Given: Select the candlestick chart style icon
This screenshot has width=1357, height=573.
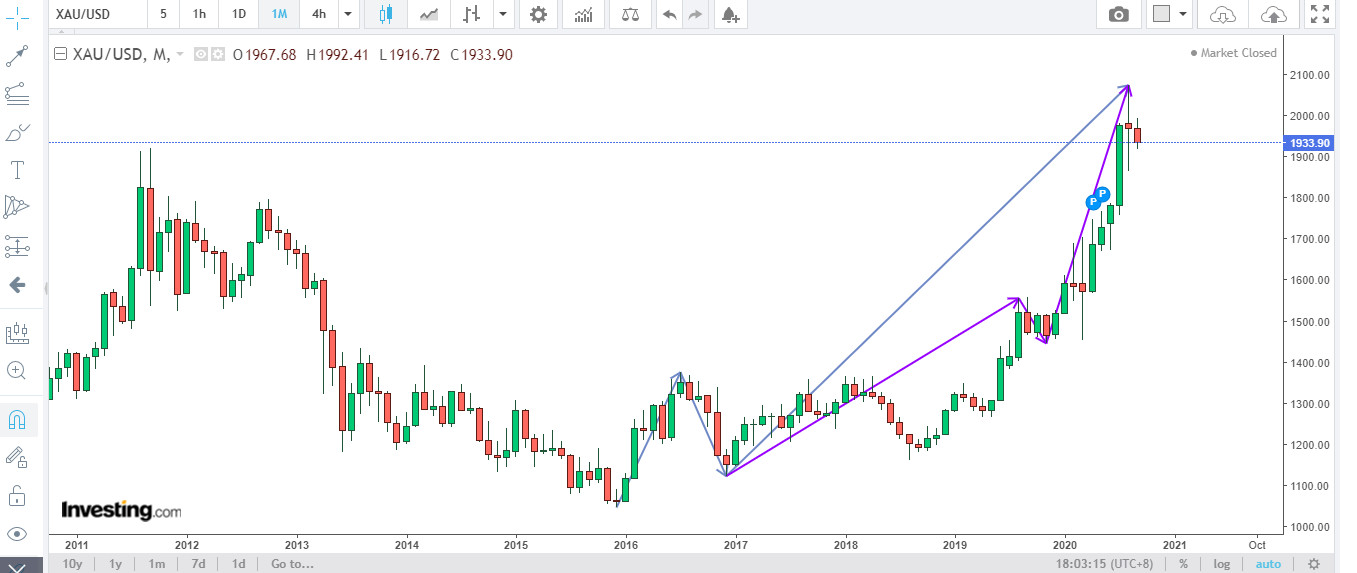Looking at the screenshot, I should coord(386,14).
